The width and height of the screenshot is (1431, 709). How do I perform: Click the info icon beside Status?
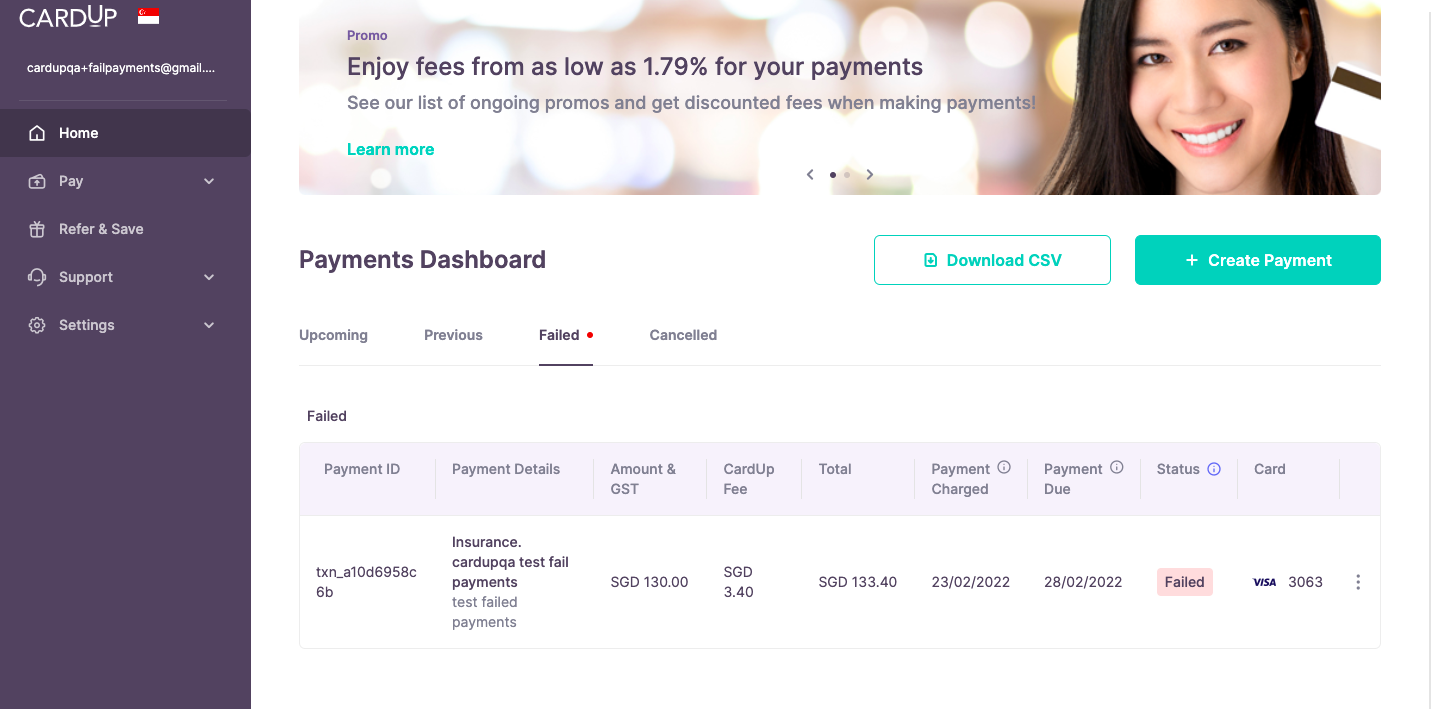1214,469
